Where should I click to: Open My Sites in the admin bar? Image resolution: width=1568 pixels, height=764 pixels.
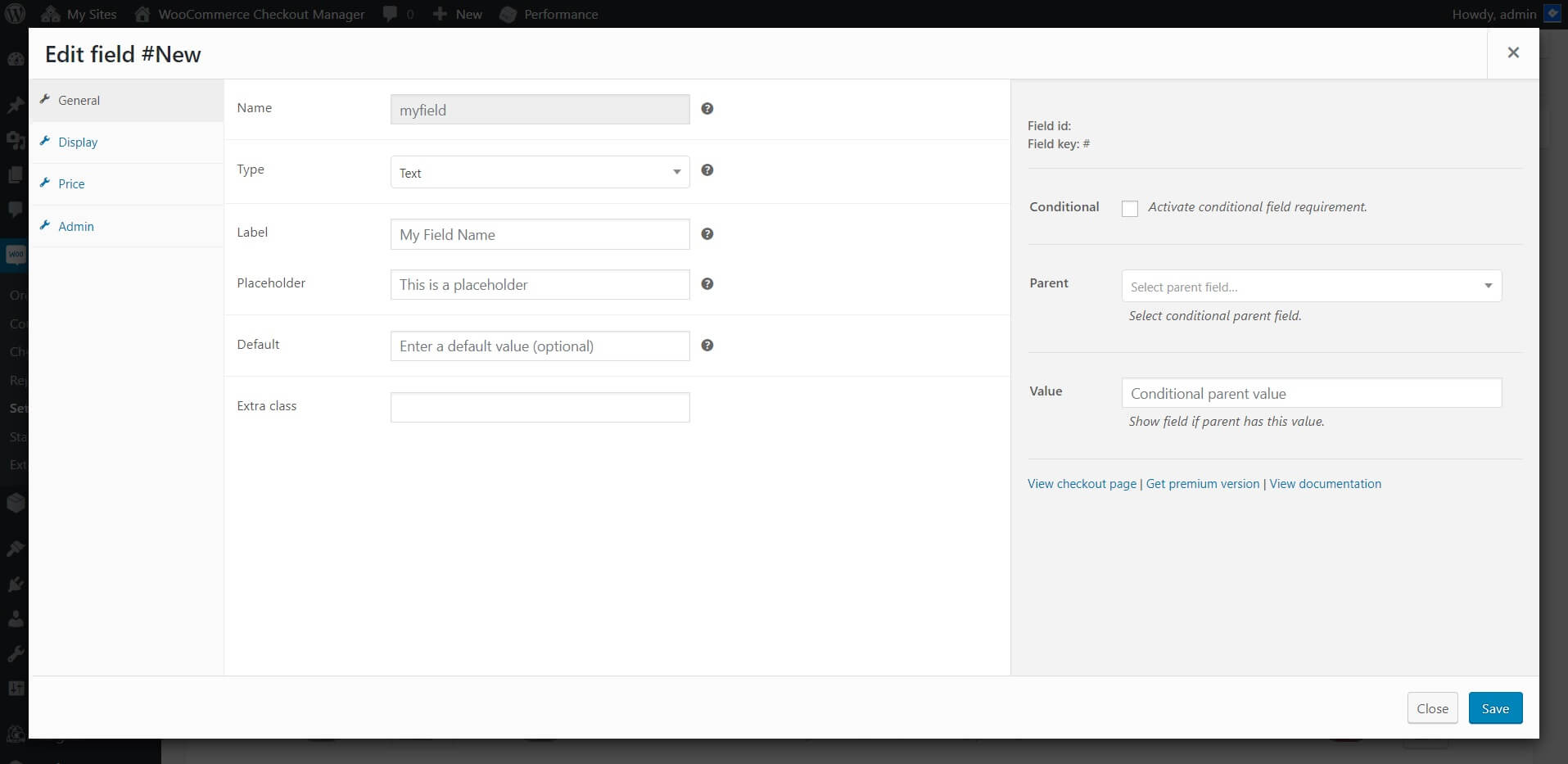(79, 14)
